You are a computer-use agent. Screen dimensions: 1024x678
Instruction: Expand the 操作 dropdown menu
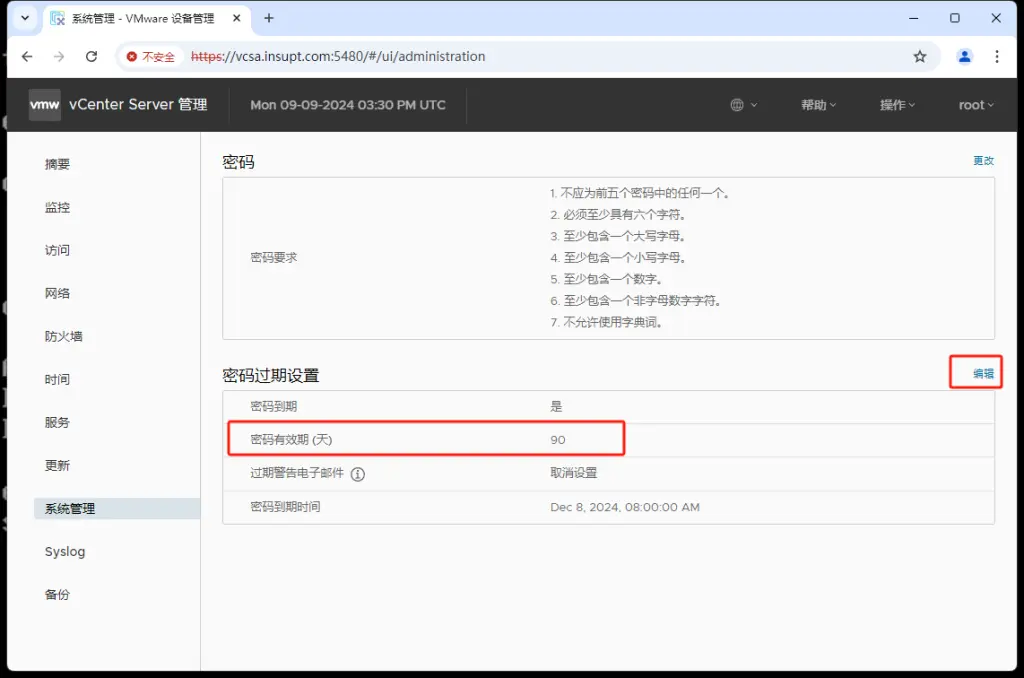[897, 105]
